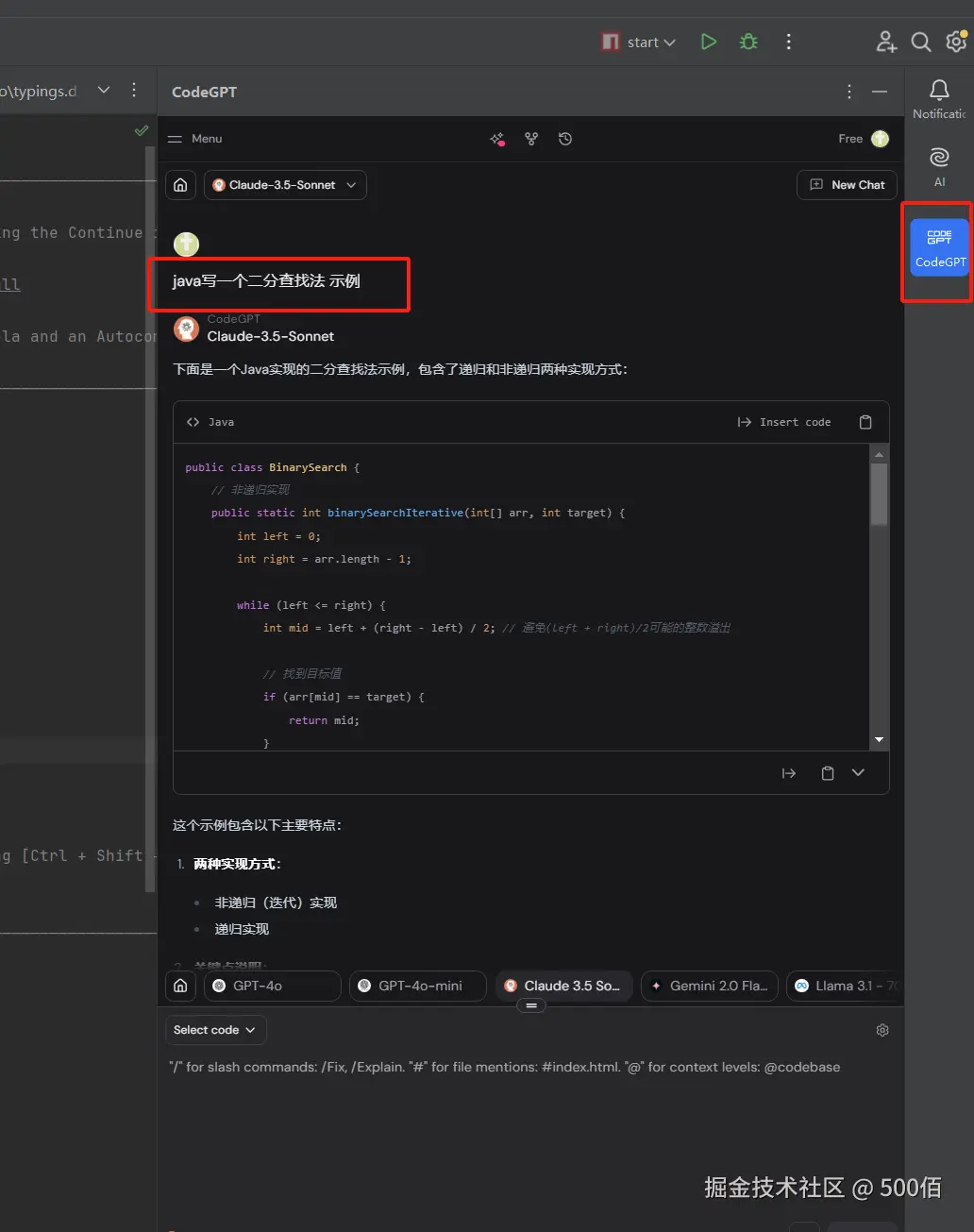974x1232 pixels.
Task: Open the CodeGPT tool window
Action: 940,247
